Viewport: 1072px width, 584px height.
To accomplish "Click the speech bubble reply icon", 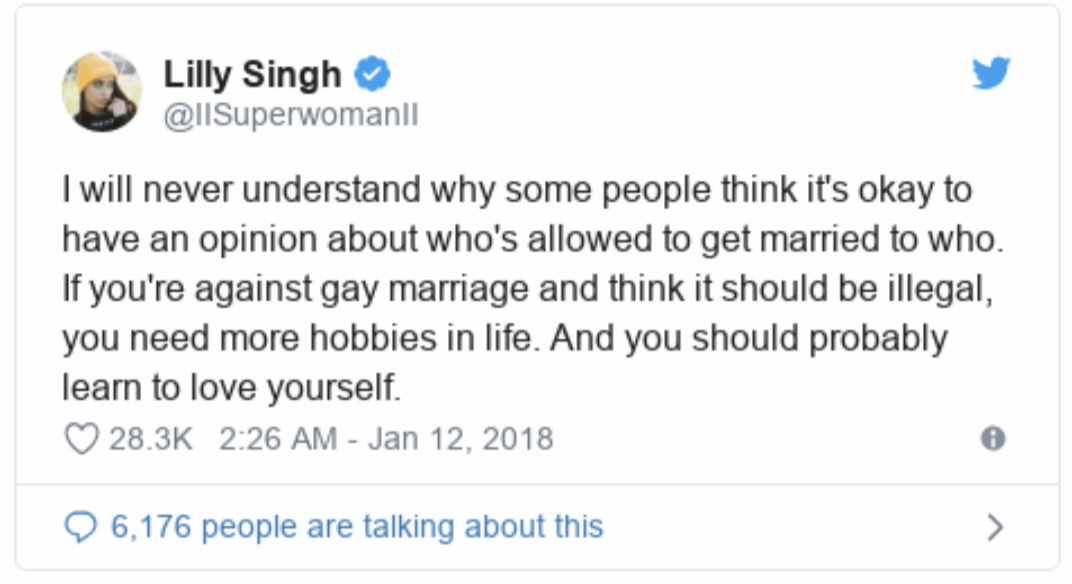I will tap(81, 527).
